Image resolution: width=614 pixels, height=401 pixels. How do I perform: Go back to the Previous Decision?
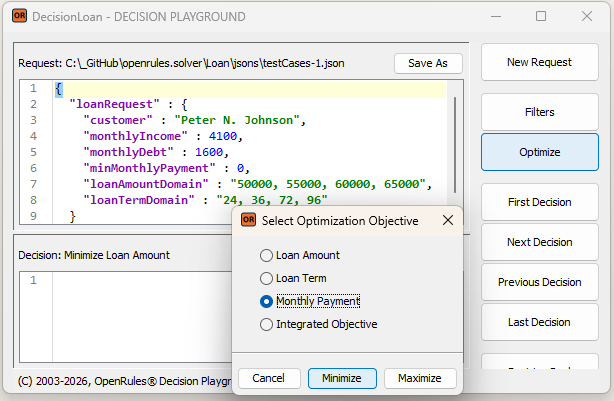pyautogui.click(x=539, y=282)
